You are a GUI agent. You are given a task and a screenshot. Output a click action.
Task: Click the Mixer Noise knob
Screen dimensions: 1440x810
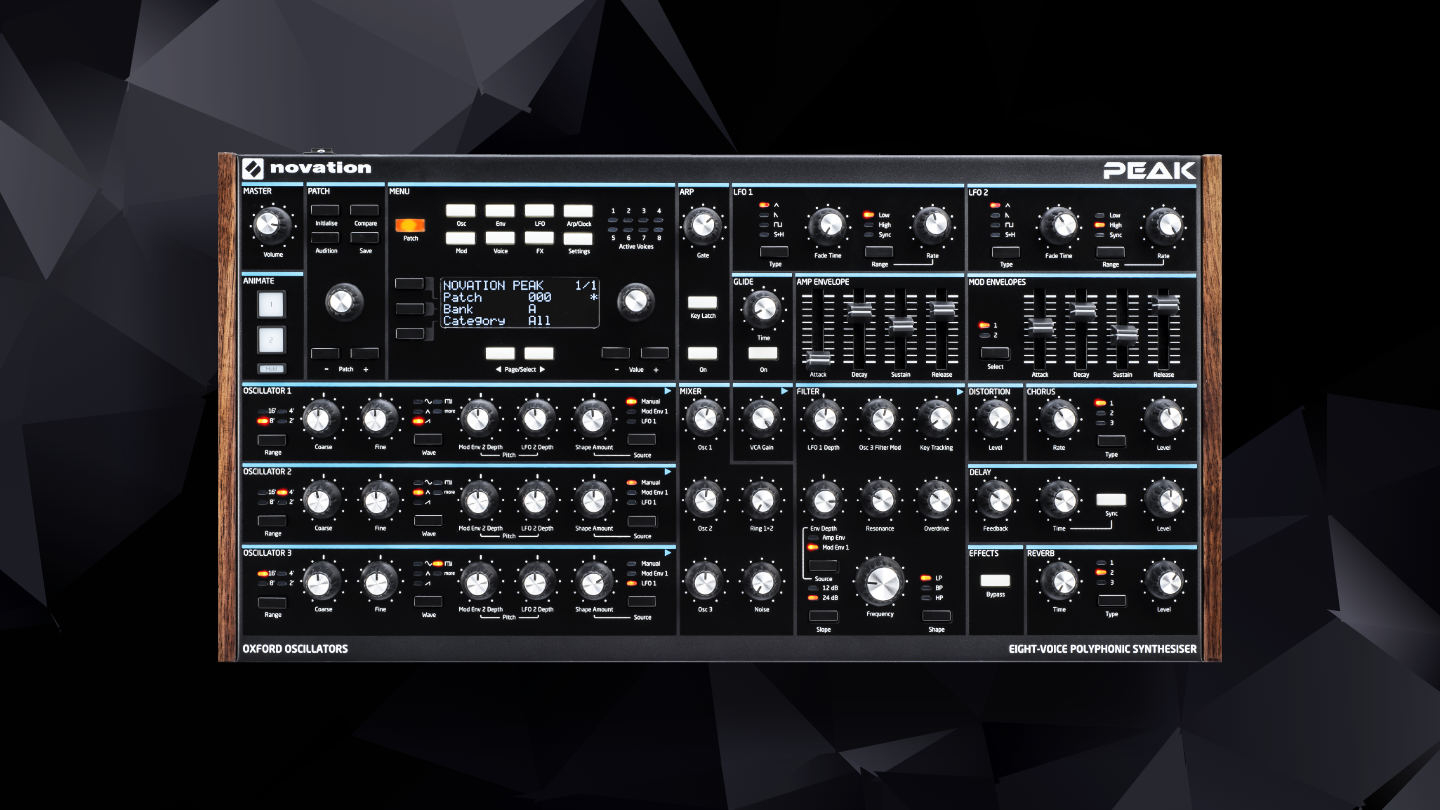(761, 581)
